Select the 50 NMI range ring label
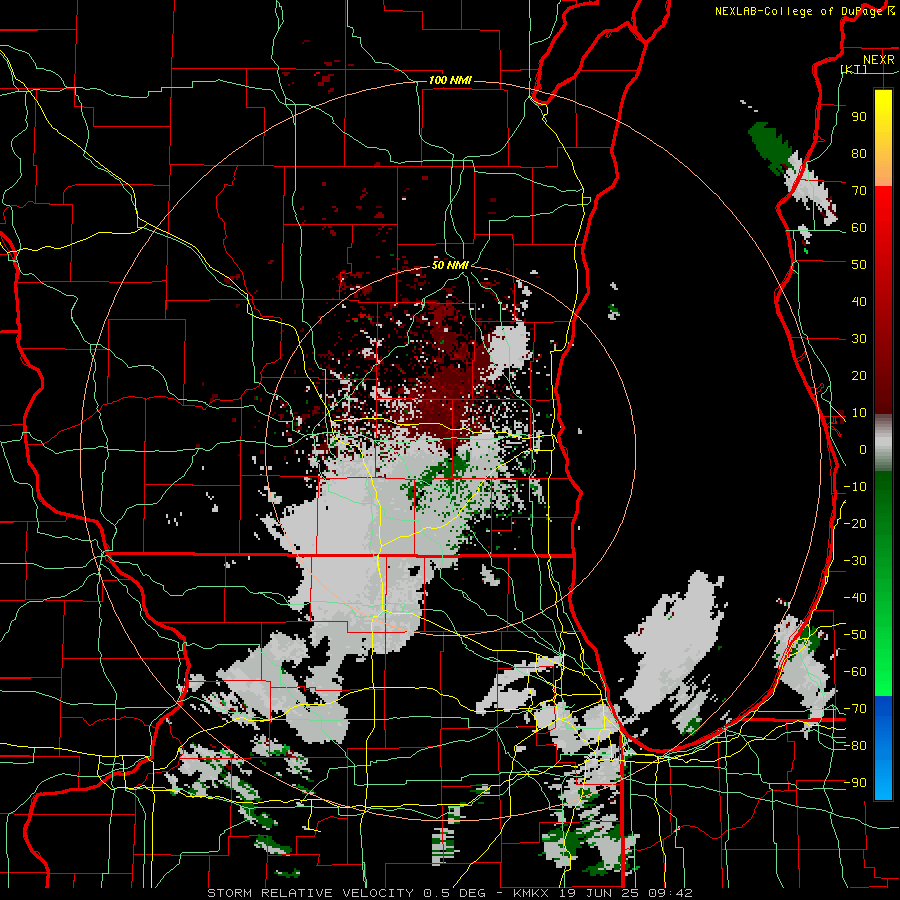Viewport: 900px width, 900px height. tap(450, 265)
